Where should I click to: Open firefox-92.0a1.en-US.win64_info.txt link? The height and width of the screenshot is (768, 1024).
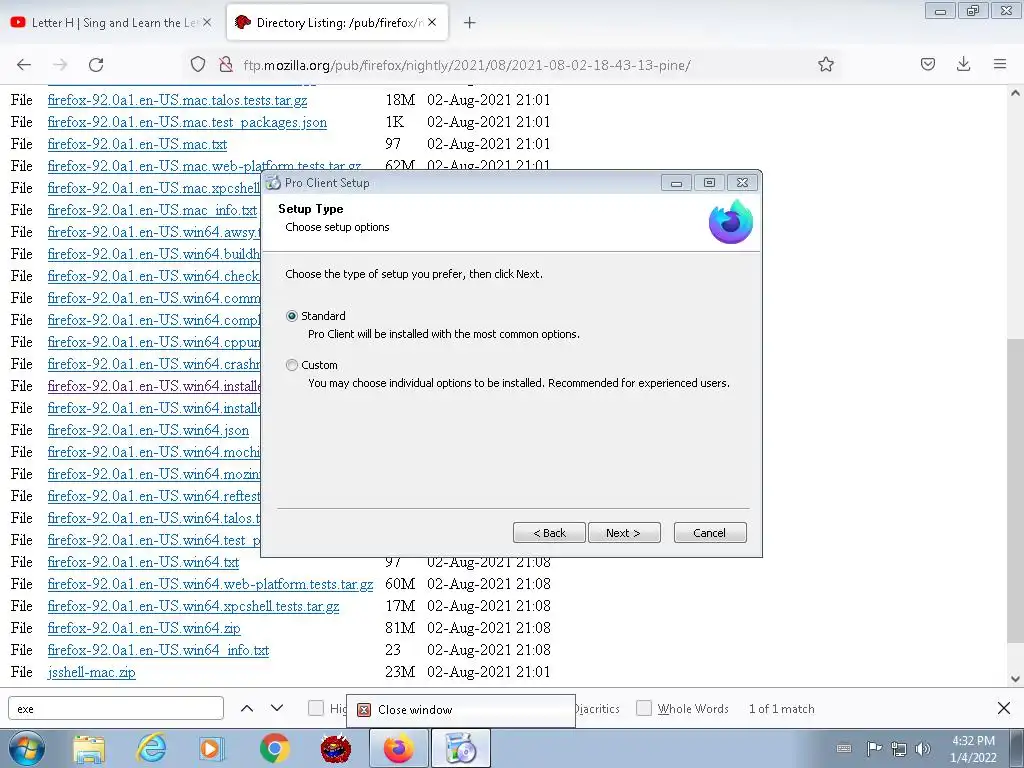158,650
